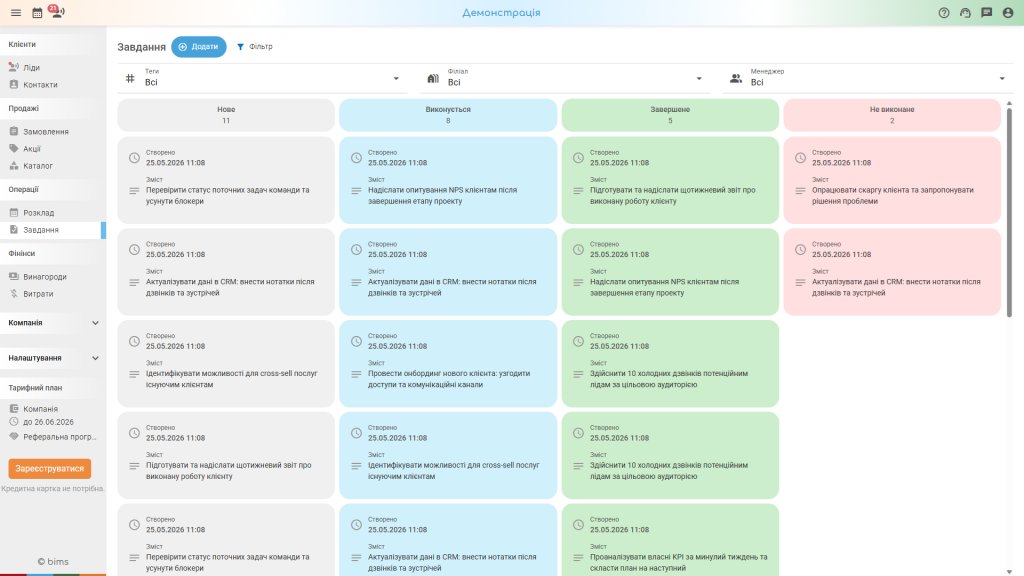Image resolution: width=1024 pixels, height=576 pixels.
Task: Click the vertical scrollbar of task board
Action: click(1009, 212)
